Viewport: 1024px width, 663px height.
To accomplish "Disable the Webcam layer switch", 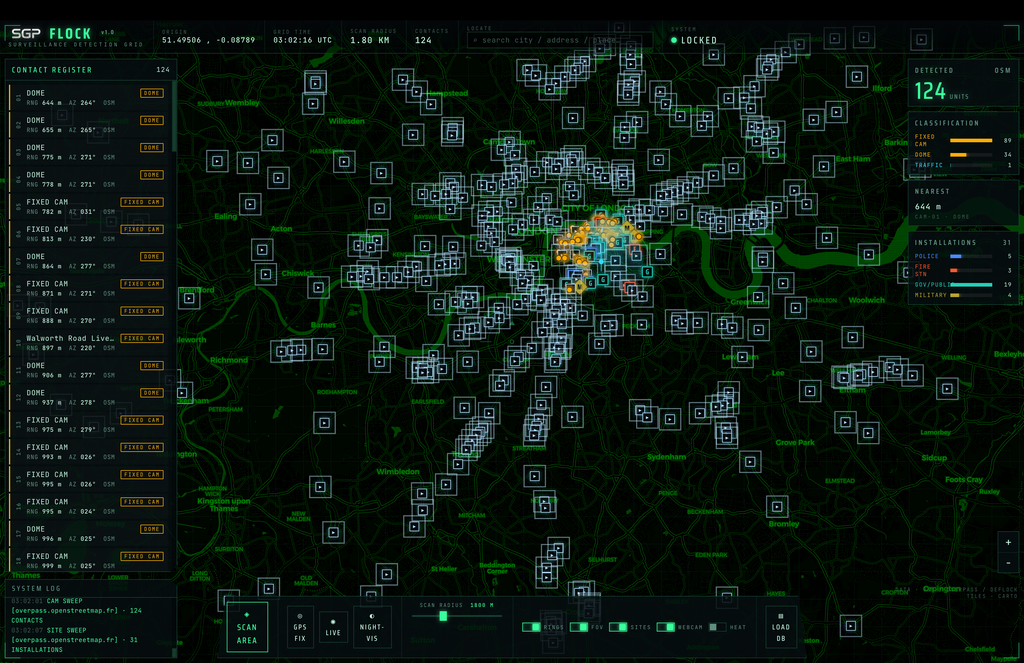I will [x=665, y=627].
